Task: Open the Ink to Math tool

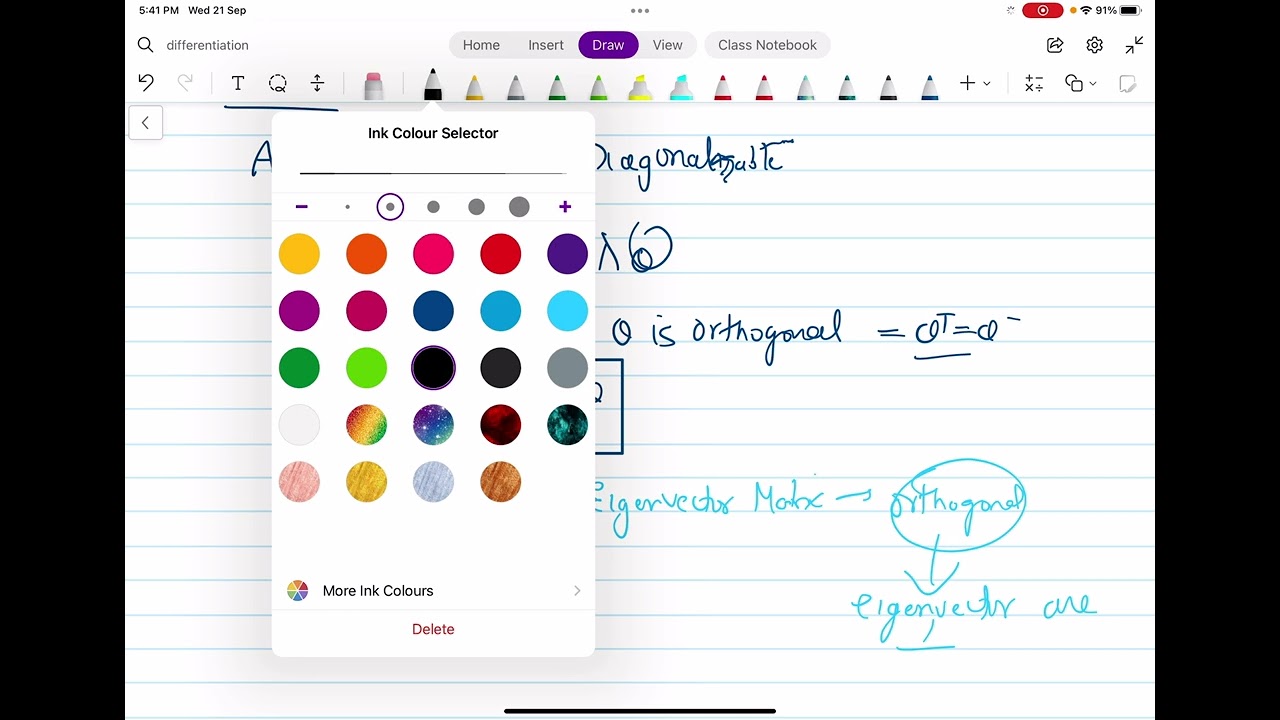Action: [1034, 83]
